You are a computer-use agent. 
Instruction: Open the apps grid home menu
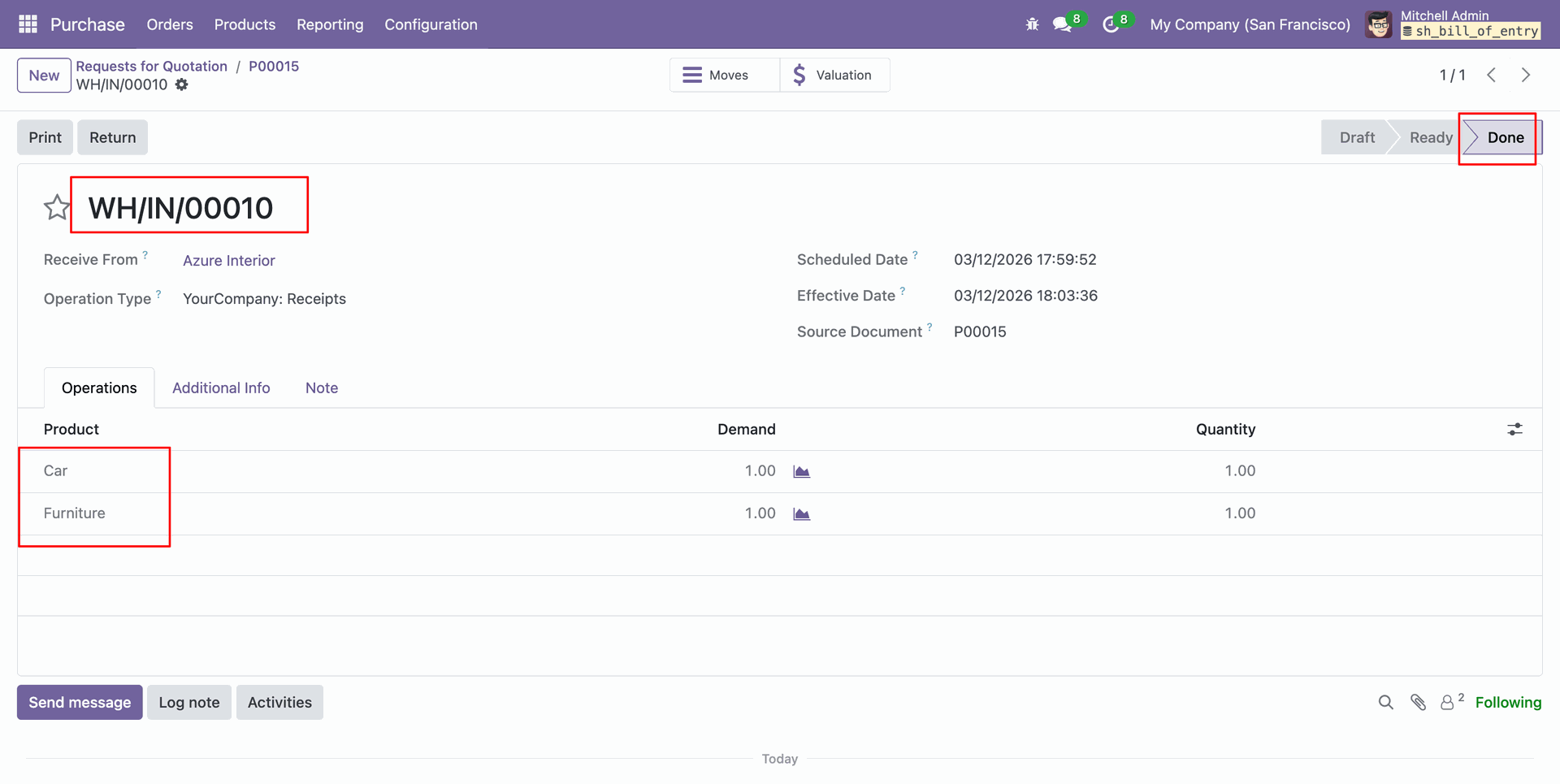pos(28,24)
